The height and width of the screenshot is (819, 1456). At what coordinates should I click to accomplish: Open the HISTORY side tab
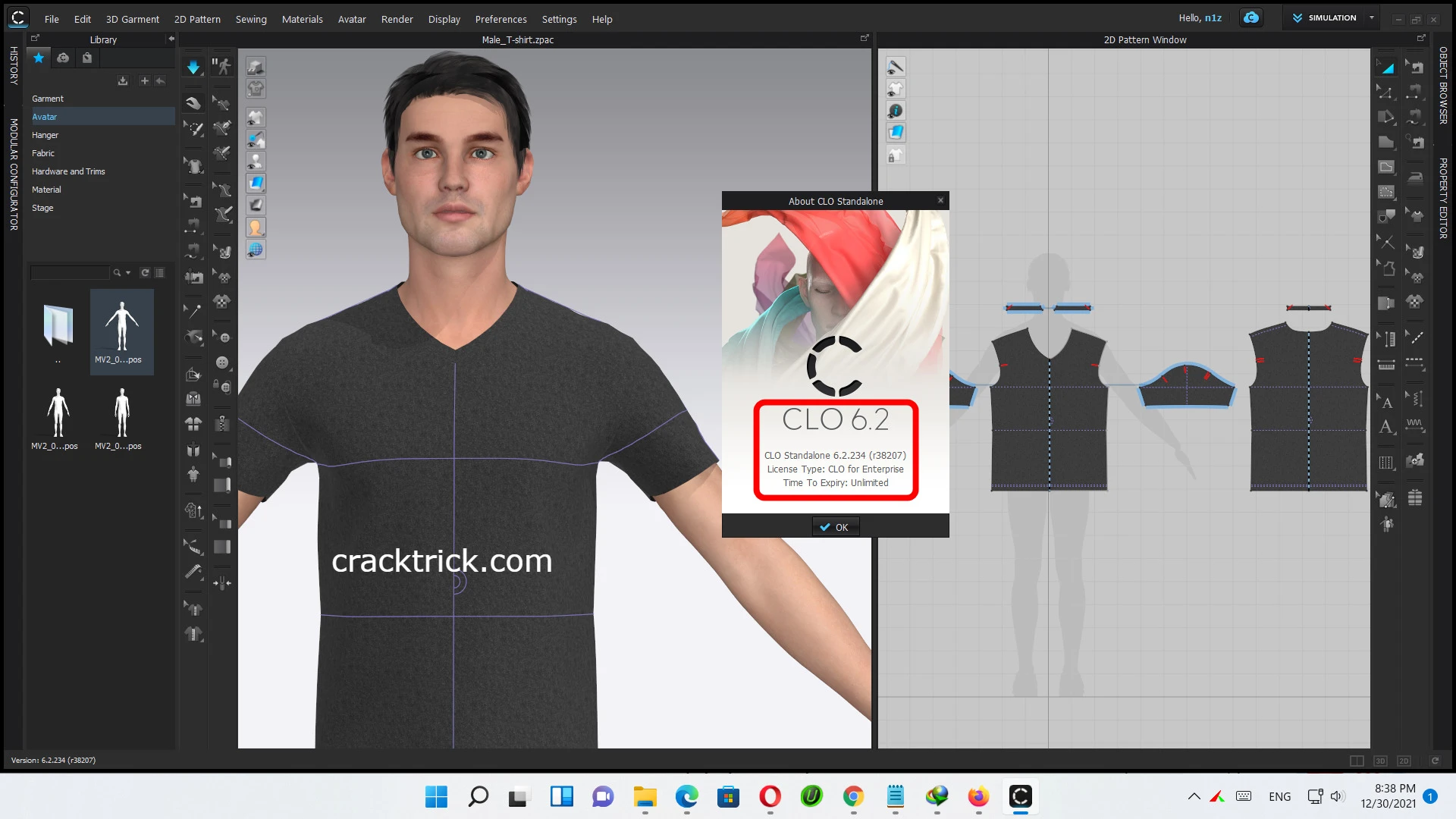(13, 65)
